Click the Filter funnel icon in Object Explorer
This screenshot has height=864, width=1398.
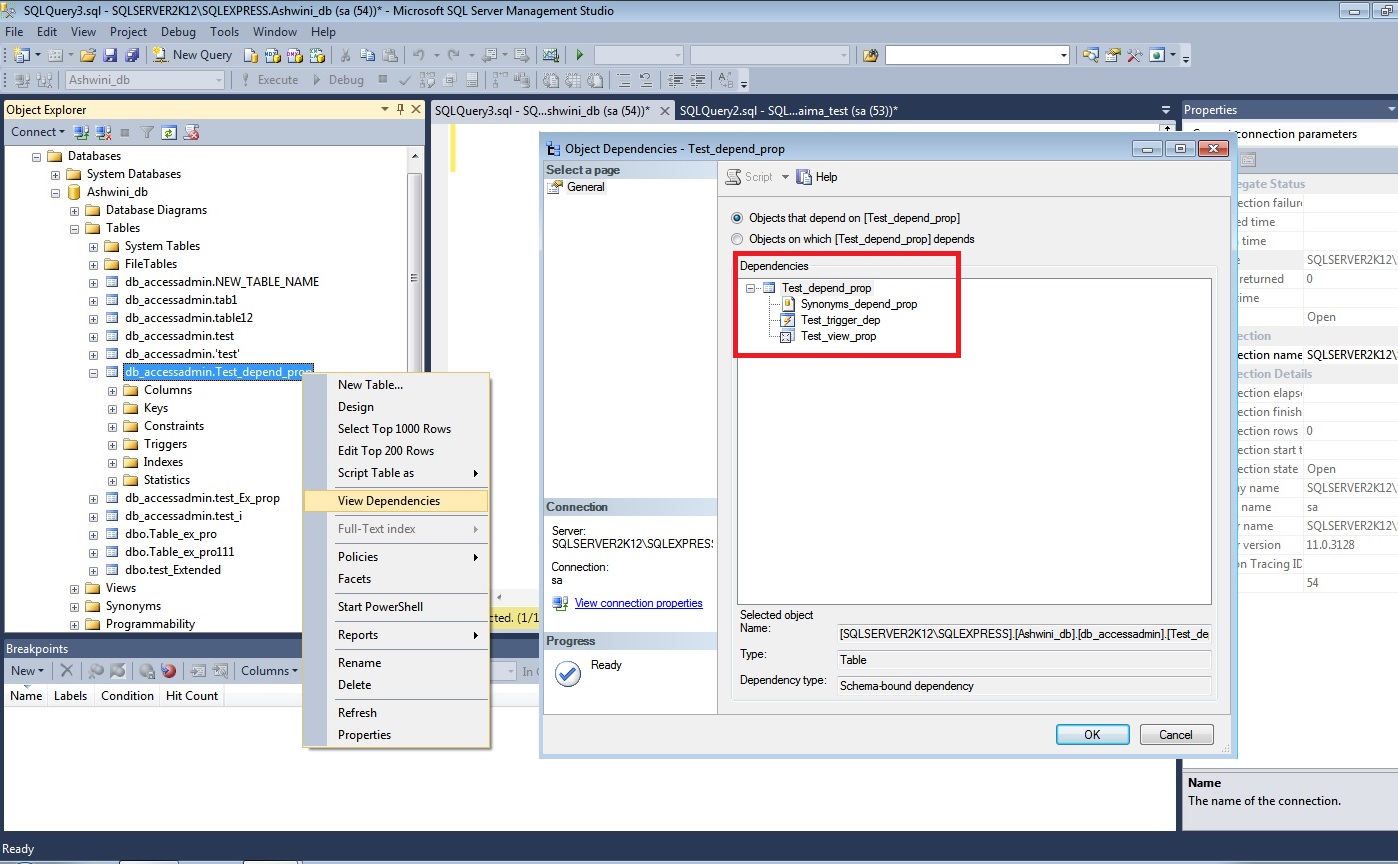coord(147,132)
